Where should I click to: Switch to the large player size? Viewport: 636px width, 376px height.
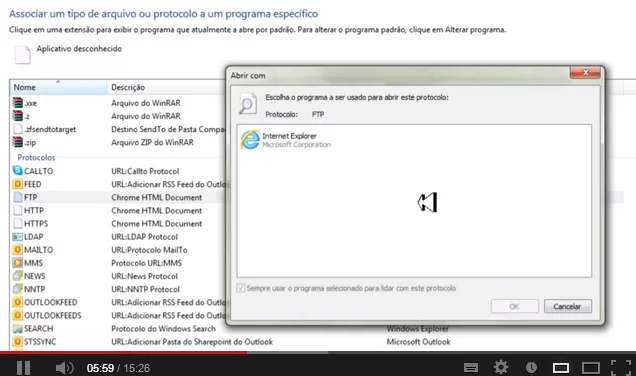coord(591,368)
